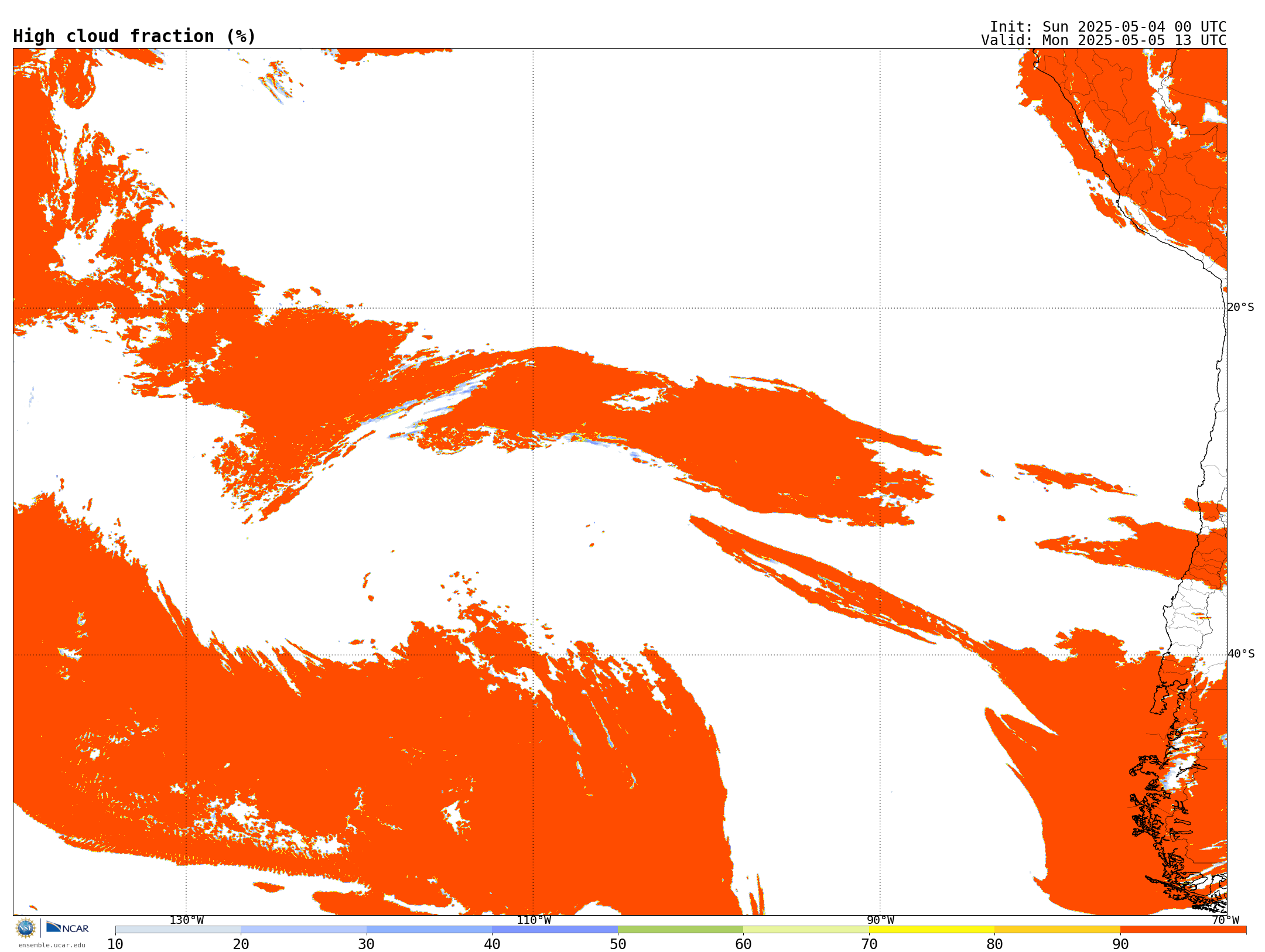Pick the 80-90 amber colorbar segment
Image resolution: width=1265 pixels, height=952 pixels.
point(1057,930)
